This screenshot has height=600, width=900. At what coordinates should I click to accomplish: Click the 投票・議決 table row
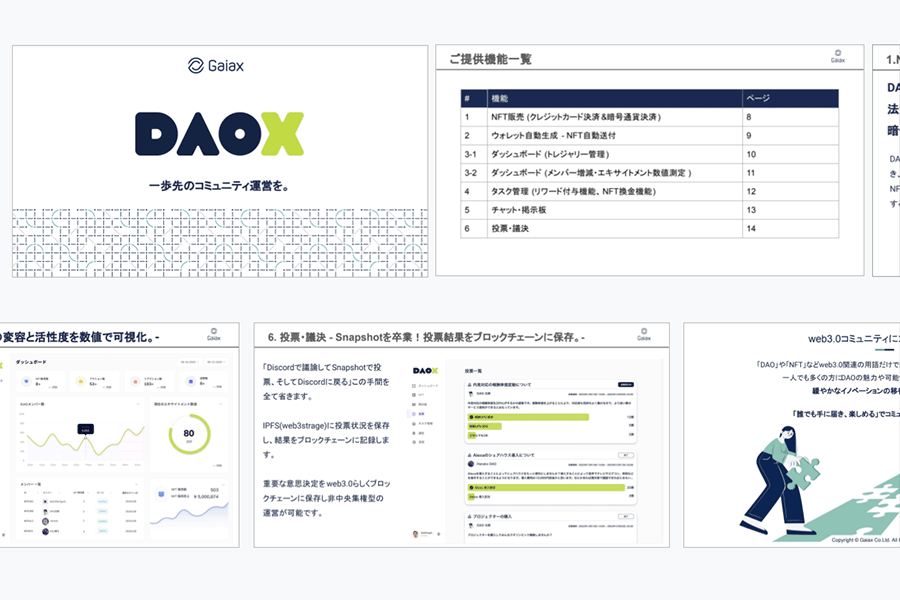tap(649, 229)
